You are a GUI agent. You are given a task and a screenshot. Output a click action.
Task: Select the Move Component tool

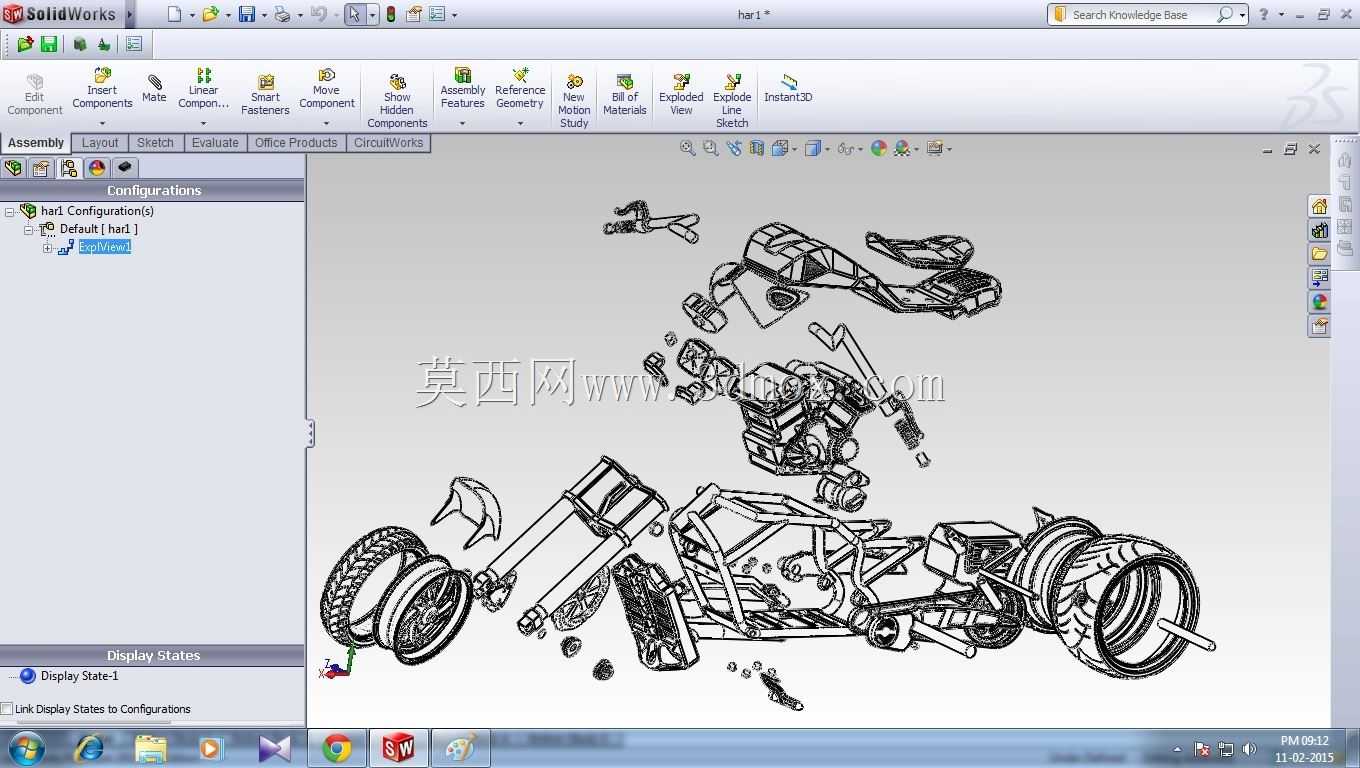pos(327,89)
